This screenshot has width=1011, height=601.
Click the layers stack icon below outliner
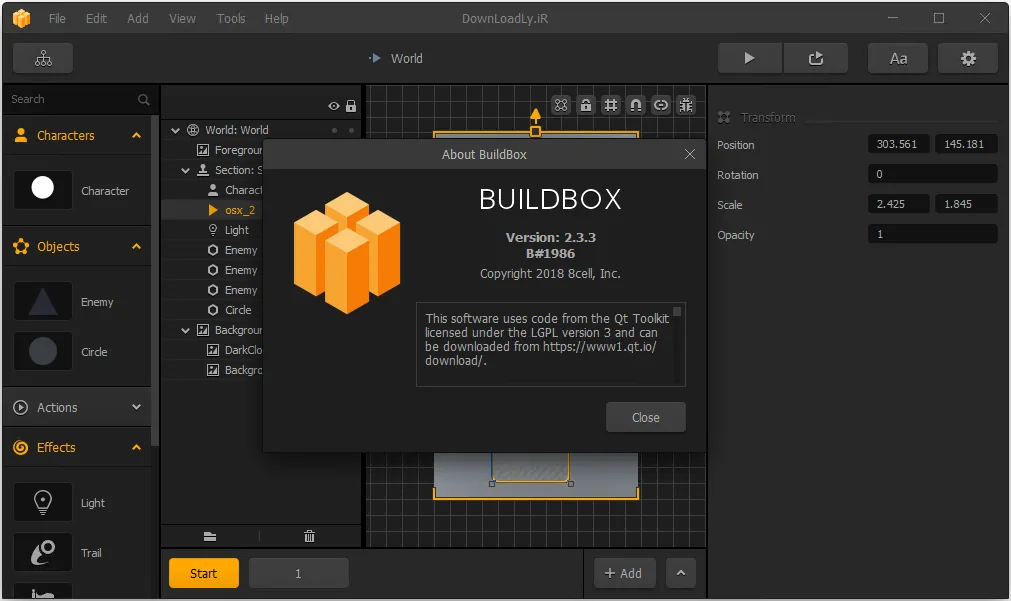210,537
